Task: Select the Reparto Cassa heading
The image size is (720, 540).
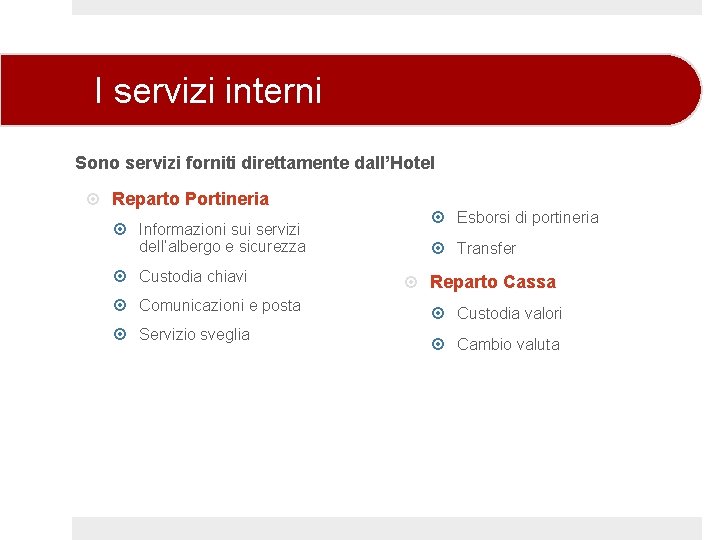Action: click(493, 282)
